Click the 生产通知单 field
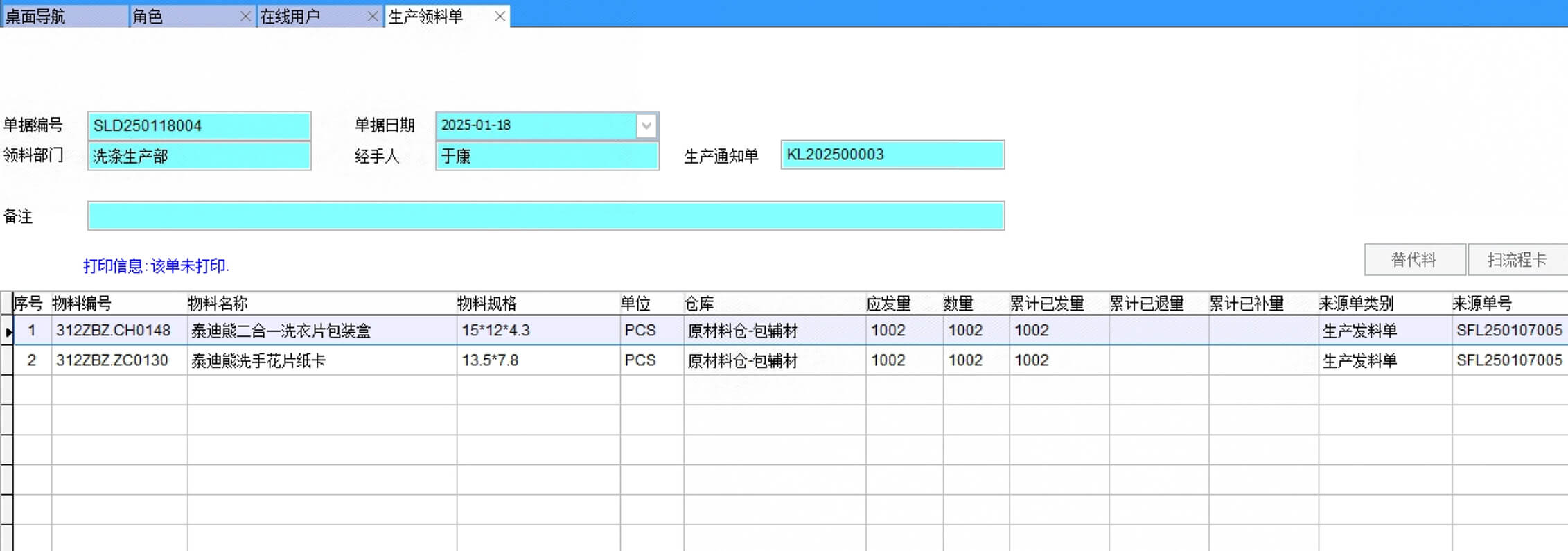1568x551 pixels. pos(892,155)
